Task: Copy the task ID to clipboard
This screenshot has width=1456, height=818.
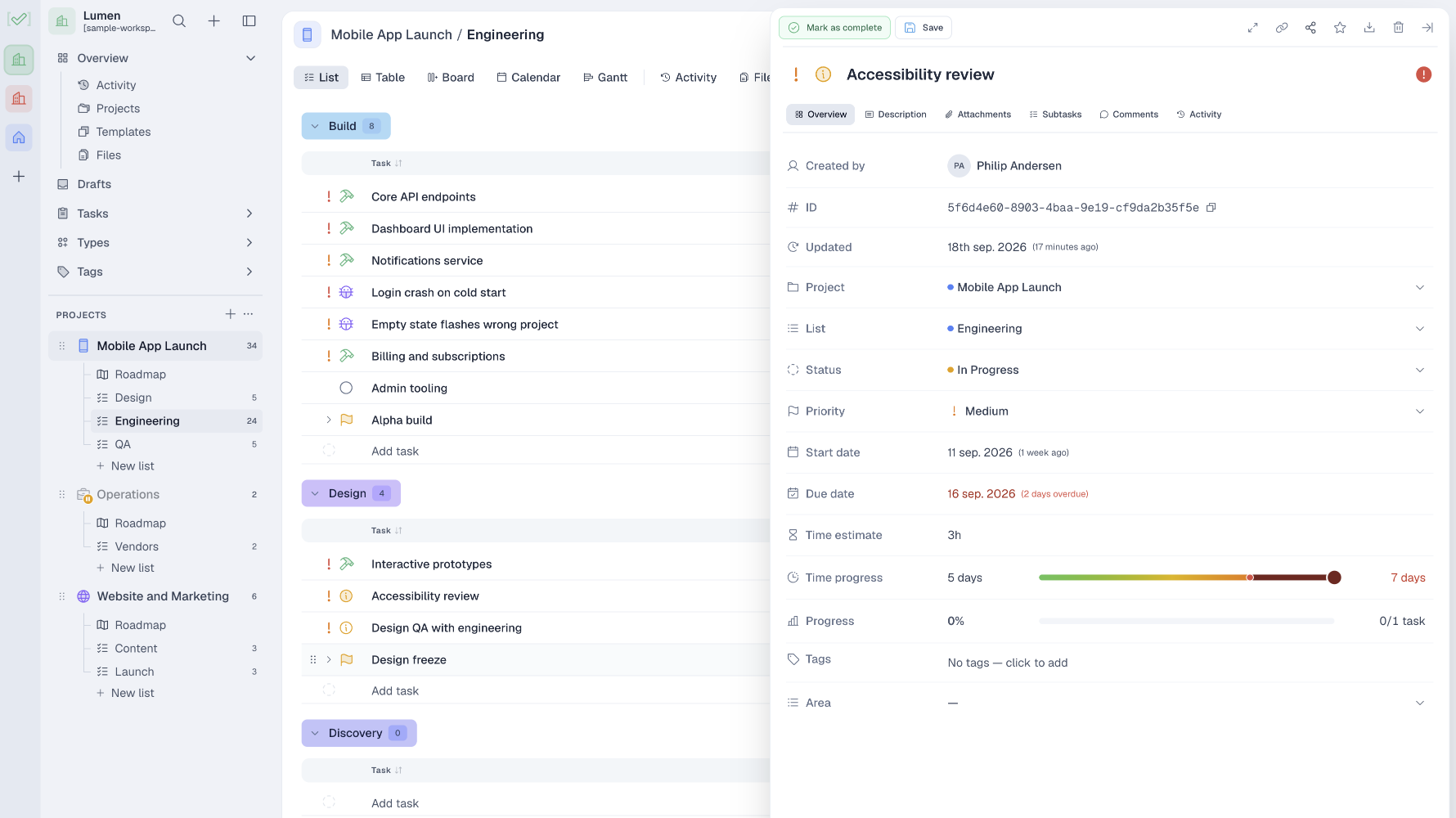Action: pos(1211,208)
